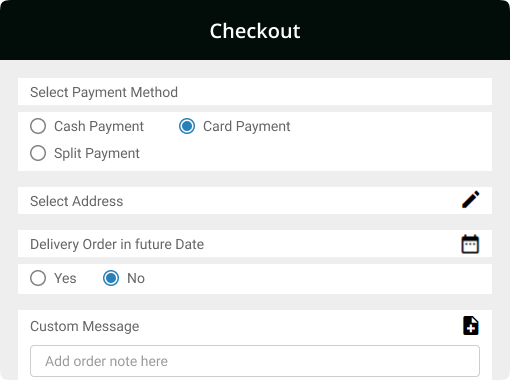Click the 'Cash Payment' label text

(99, 127)
